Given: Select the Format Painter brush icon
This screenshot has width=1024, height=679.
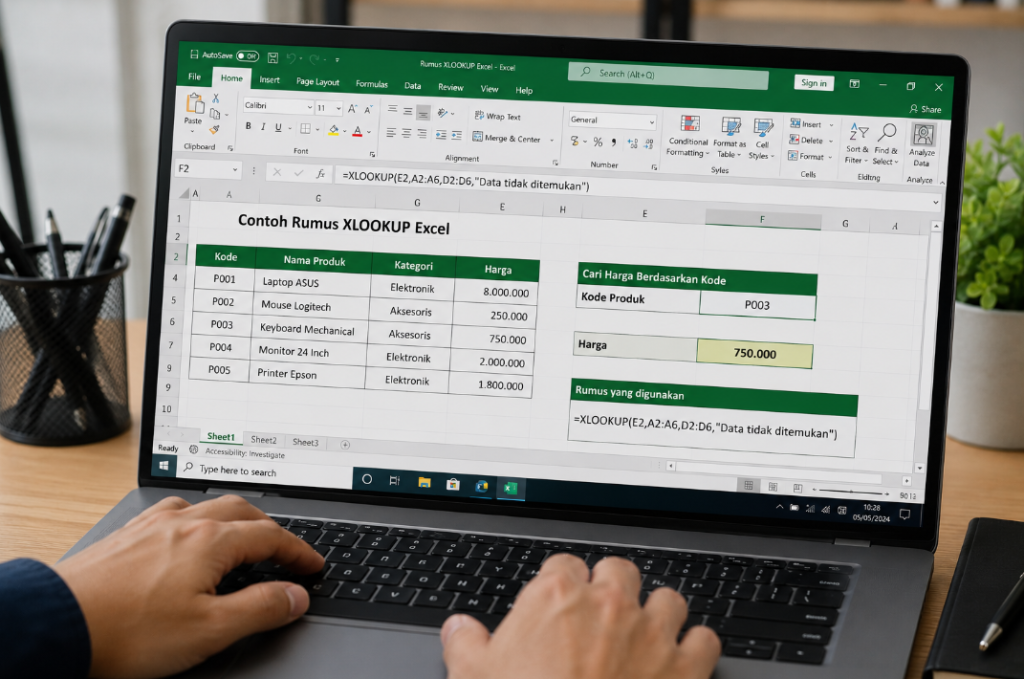Looking at the screenshot, I should tap(214, 129).
